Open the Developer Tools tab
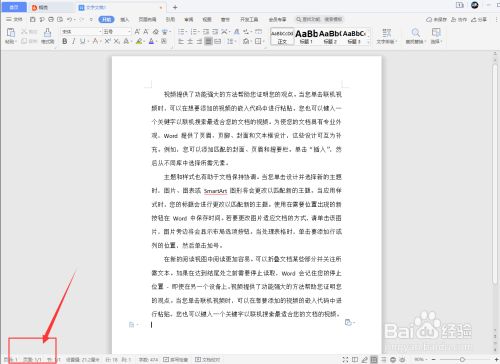The image size is (500, 364). (249, 20)
